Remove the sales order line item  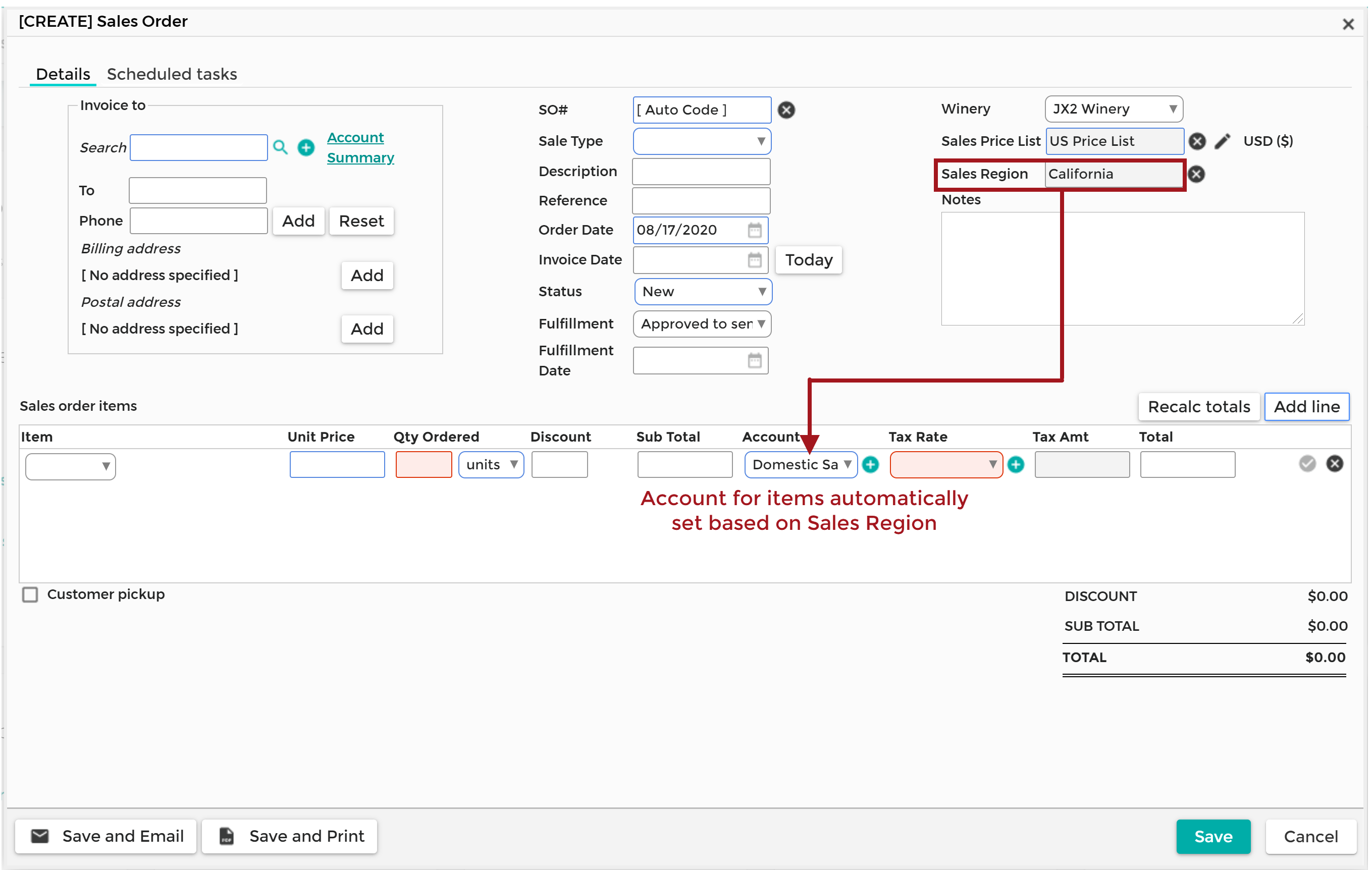click(x=1335, y=464)
